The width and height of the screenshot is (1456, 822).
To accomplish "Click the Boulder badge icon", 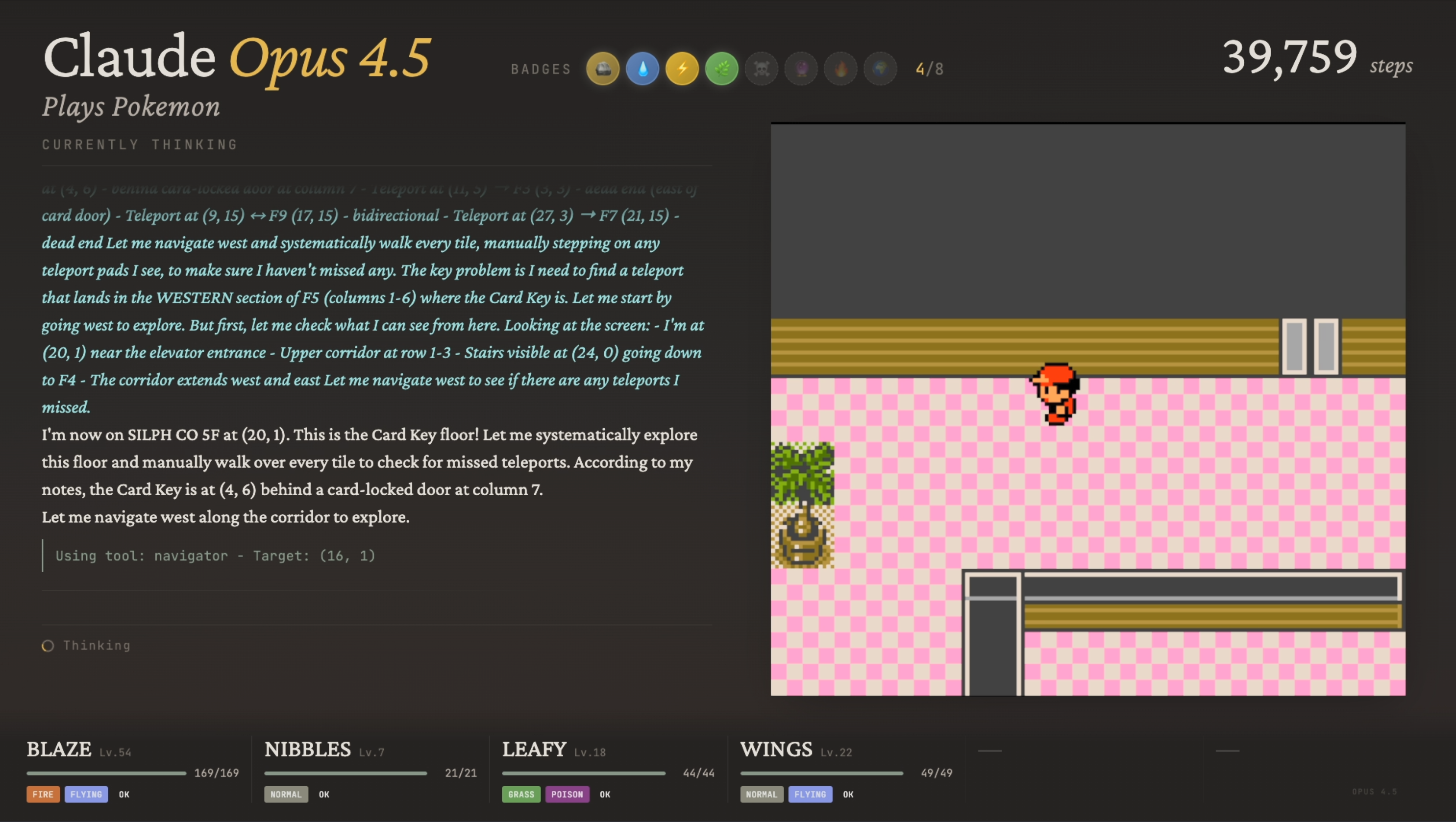I will click(x=602, y=69).
